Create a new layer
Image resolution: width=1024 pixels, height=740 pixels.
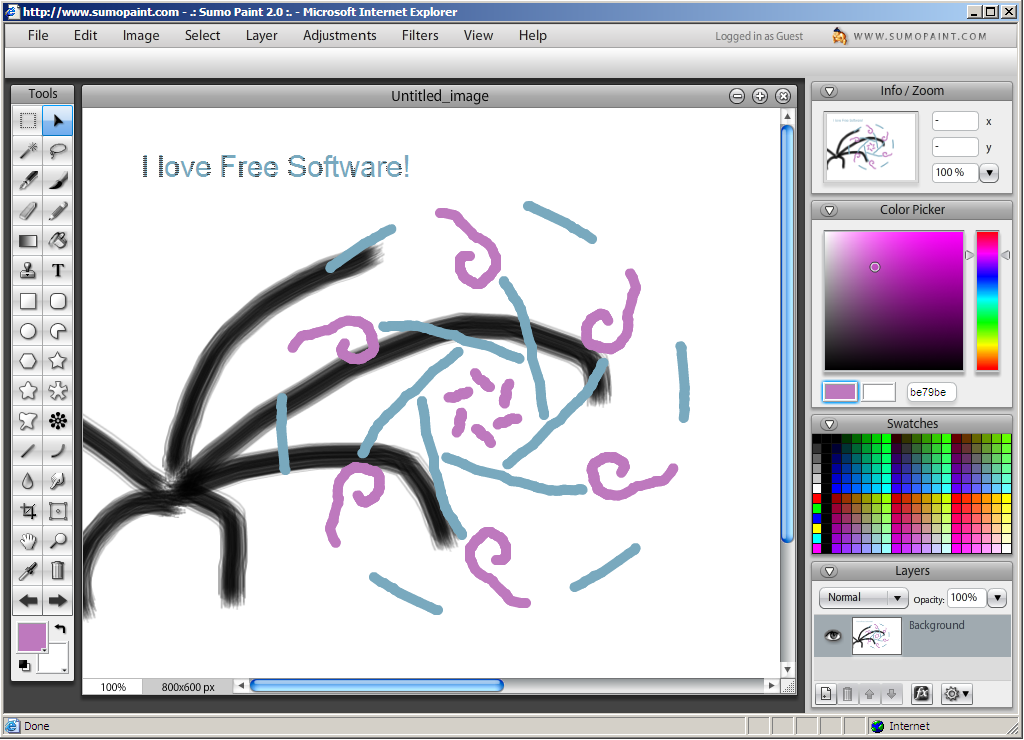826,694
